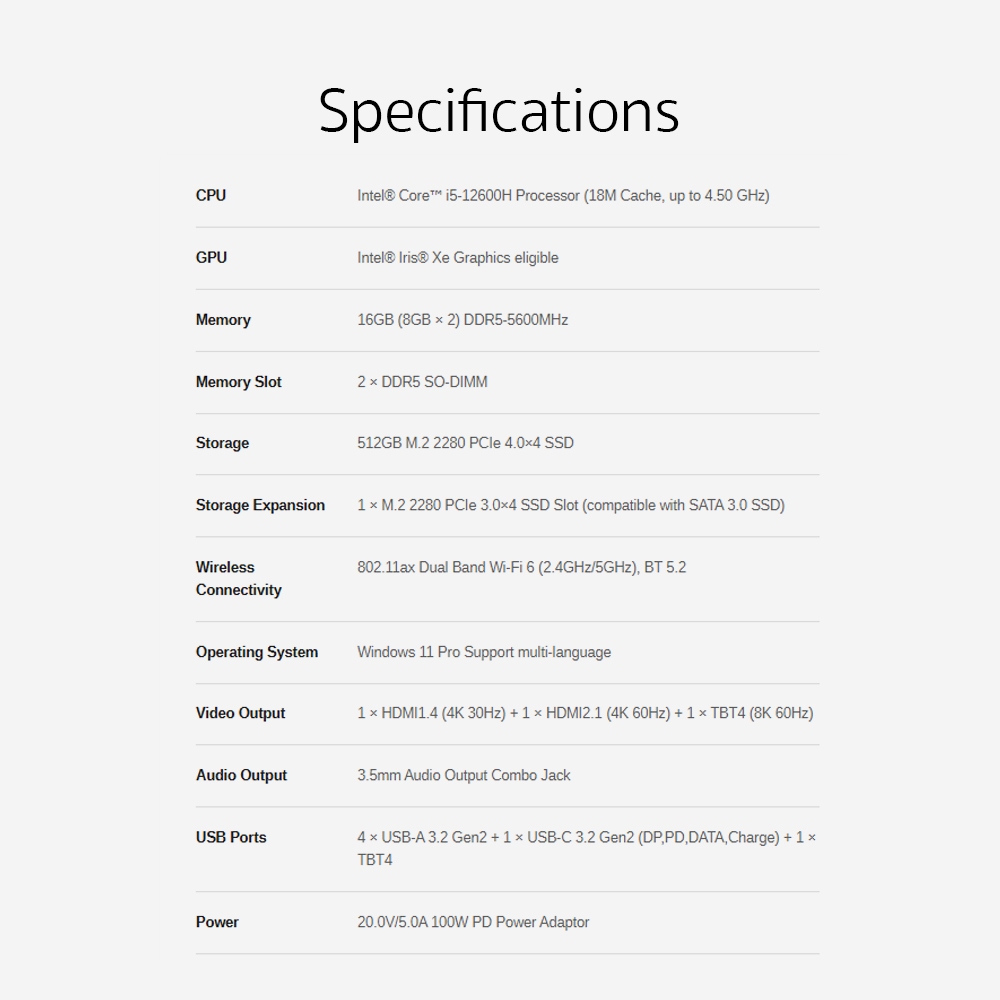Click the 2 × DDR5 SO-DIMM value
Screen dimensions: 1000x1000
pyautogui.click(x=422, y=381)
